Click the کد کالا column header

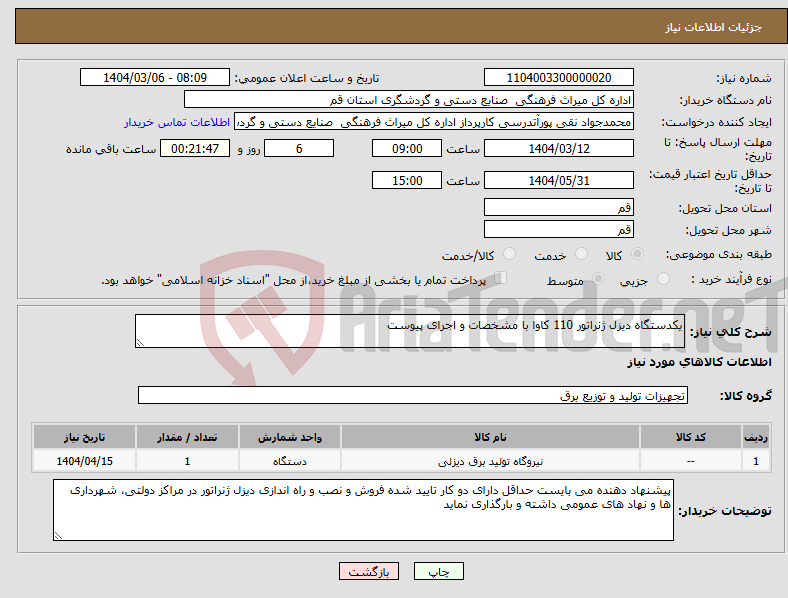click(691, 437)
